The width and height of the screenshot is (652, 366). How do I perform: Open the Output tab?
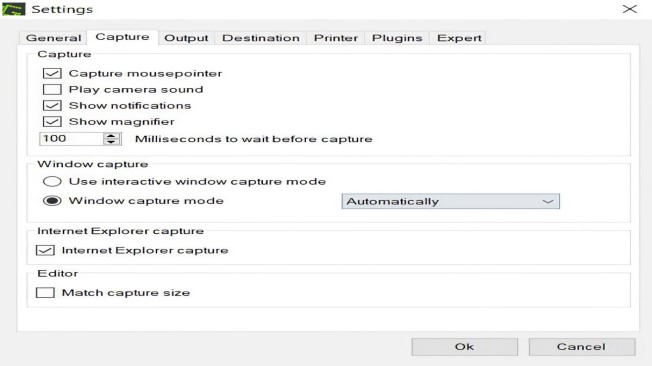(186, 38)
